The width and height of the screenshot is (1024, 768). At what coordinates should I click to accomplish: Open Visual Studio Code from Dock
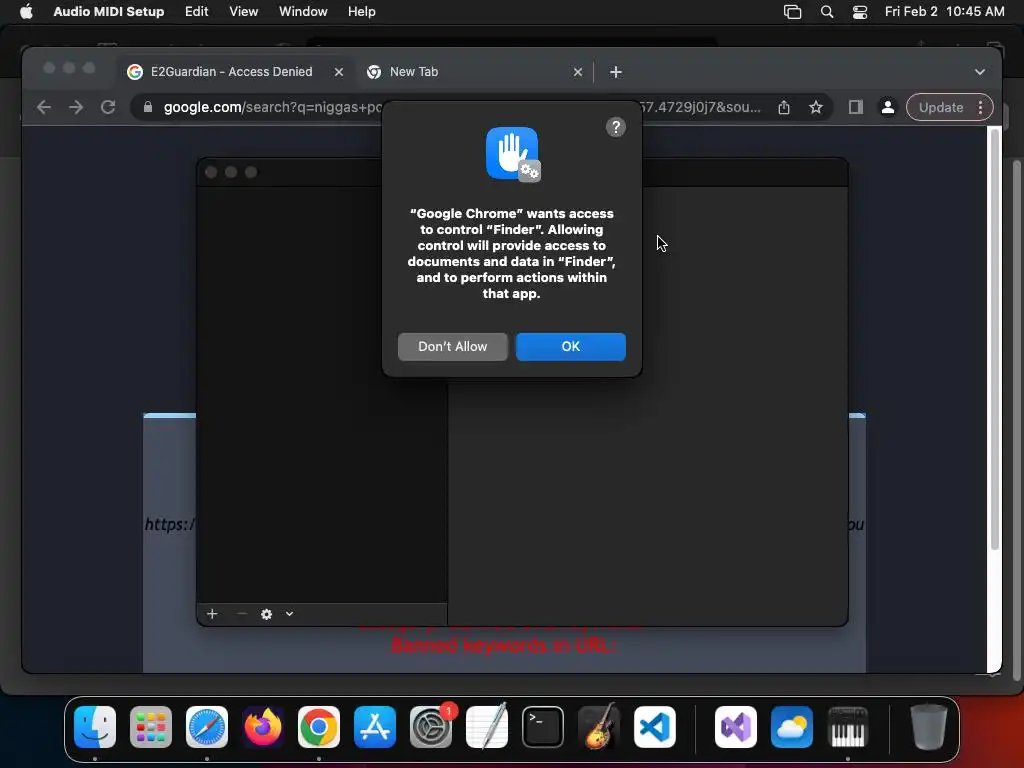click(655, 727)
